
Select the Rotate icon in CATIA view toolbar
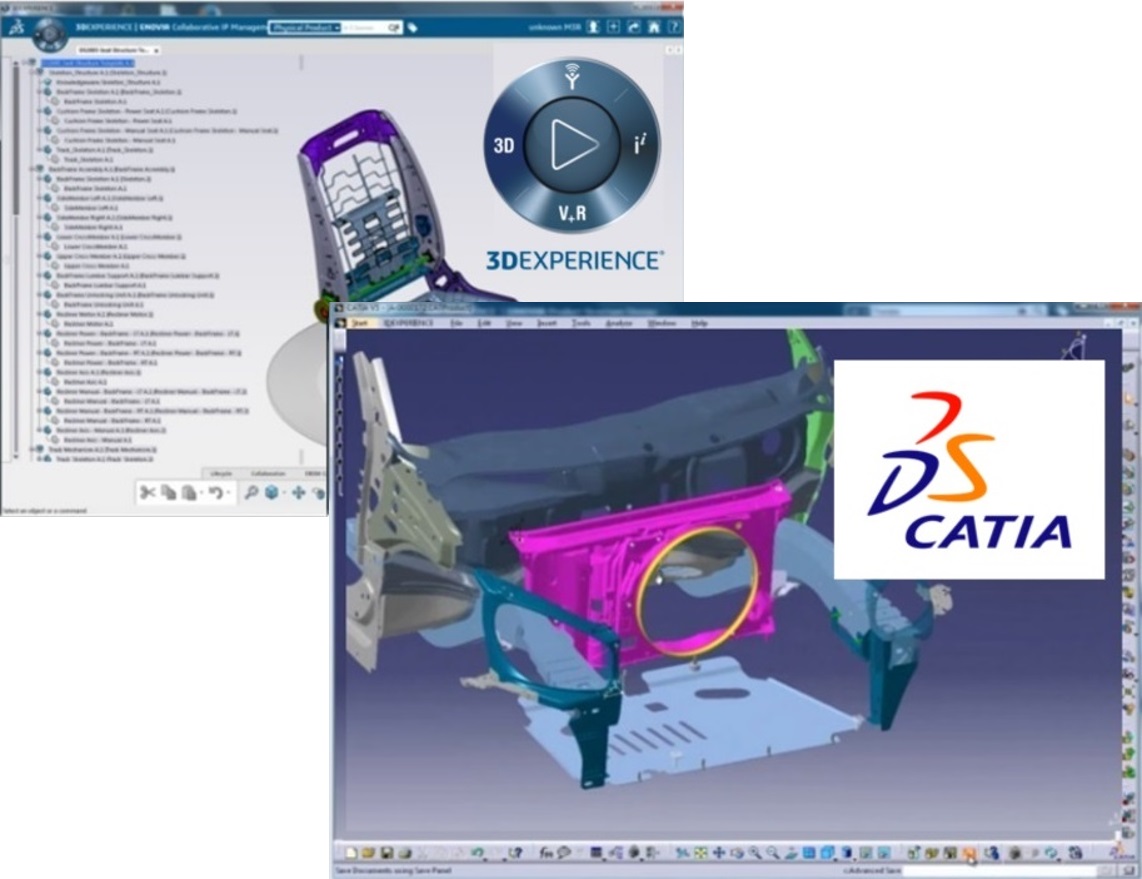(x=736, y=853)
